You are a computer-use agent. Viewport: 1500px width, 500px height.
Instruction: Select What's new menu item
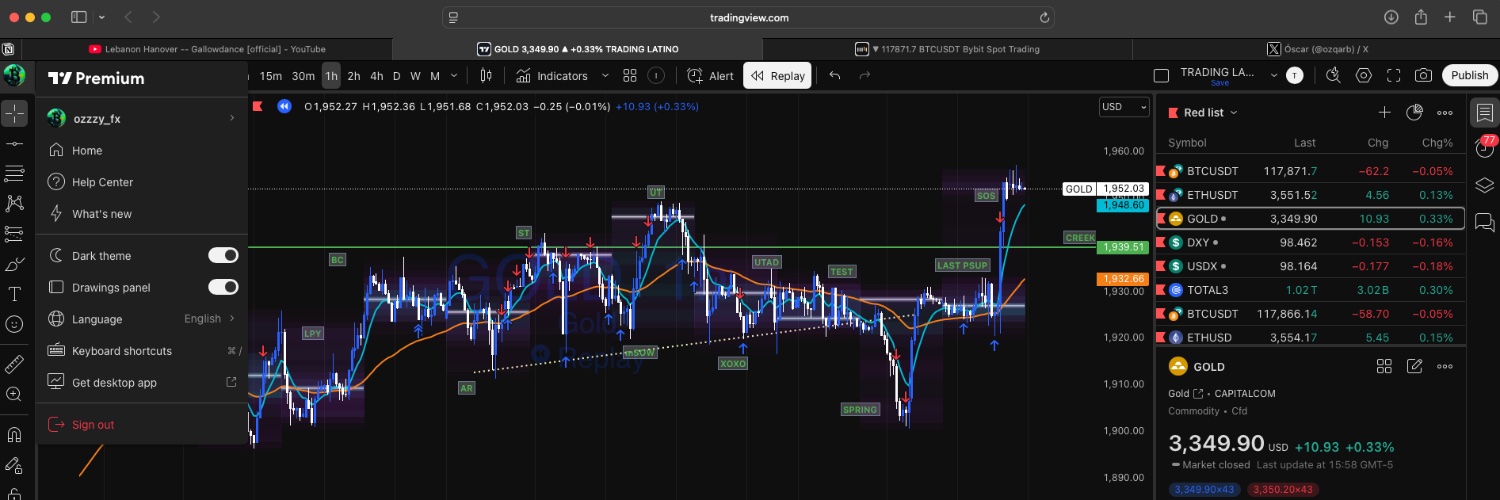[142, 214]
